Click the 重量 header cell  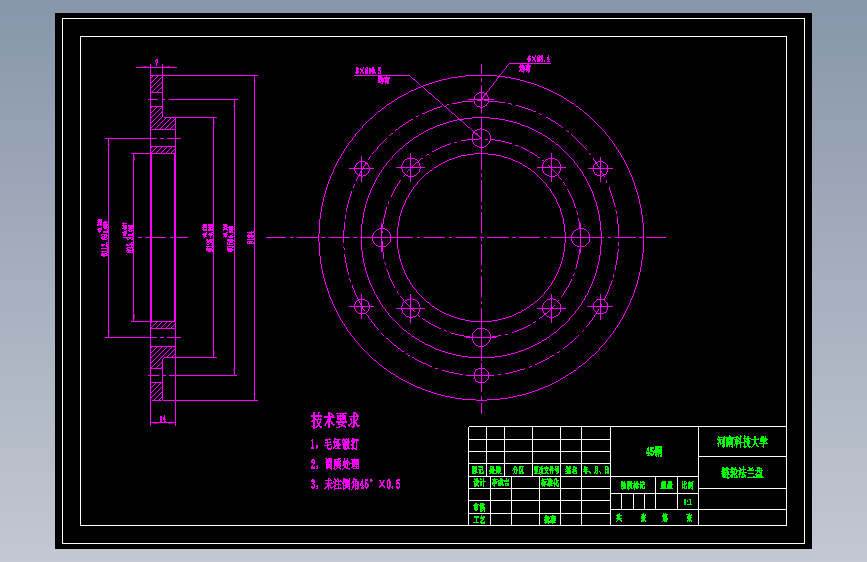pyautogui.click(x=667, y=485)
